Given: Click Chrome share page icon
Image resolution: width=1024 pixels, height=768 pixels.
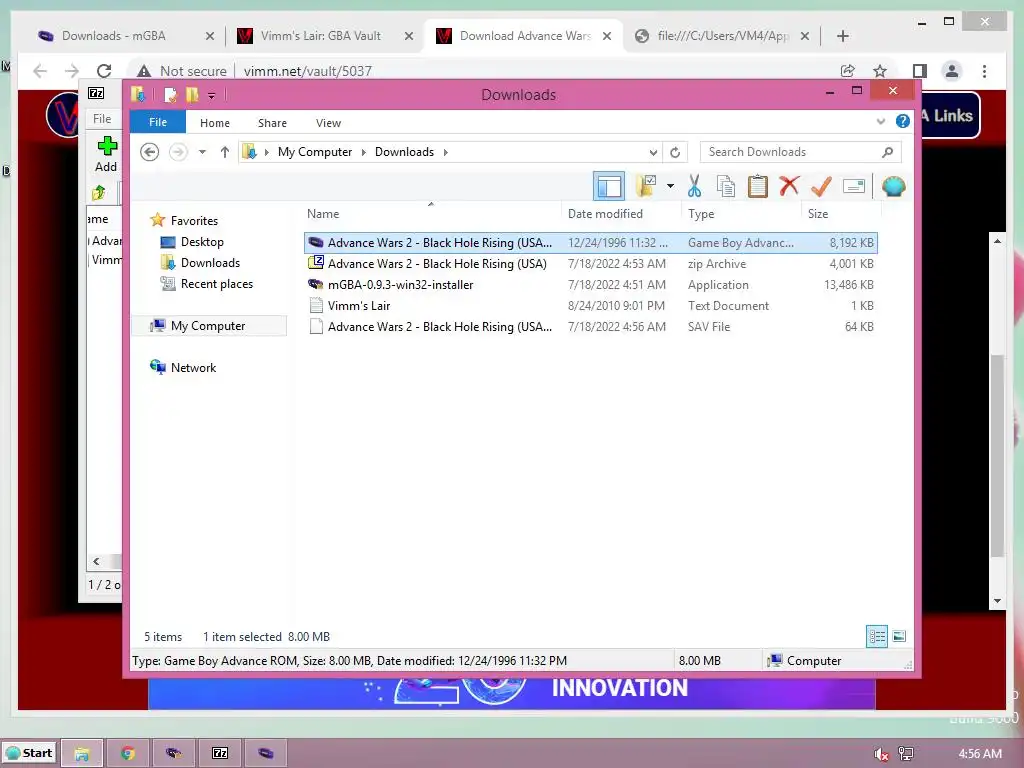Looking at the screenshot, I should 848,71.
